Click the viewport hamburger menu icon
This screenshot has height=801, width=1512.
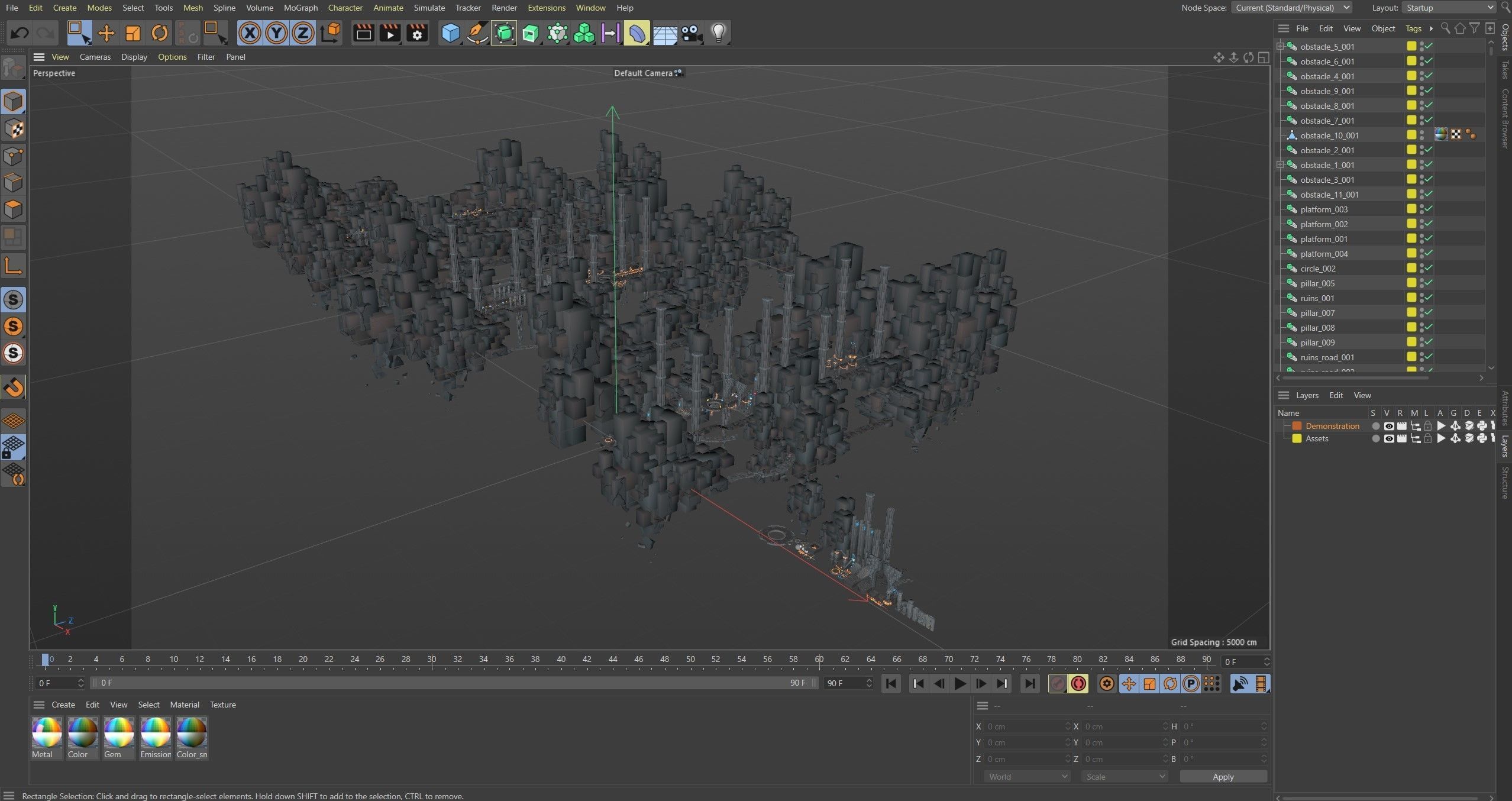tap(38, 57)
